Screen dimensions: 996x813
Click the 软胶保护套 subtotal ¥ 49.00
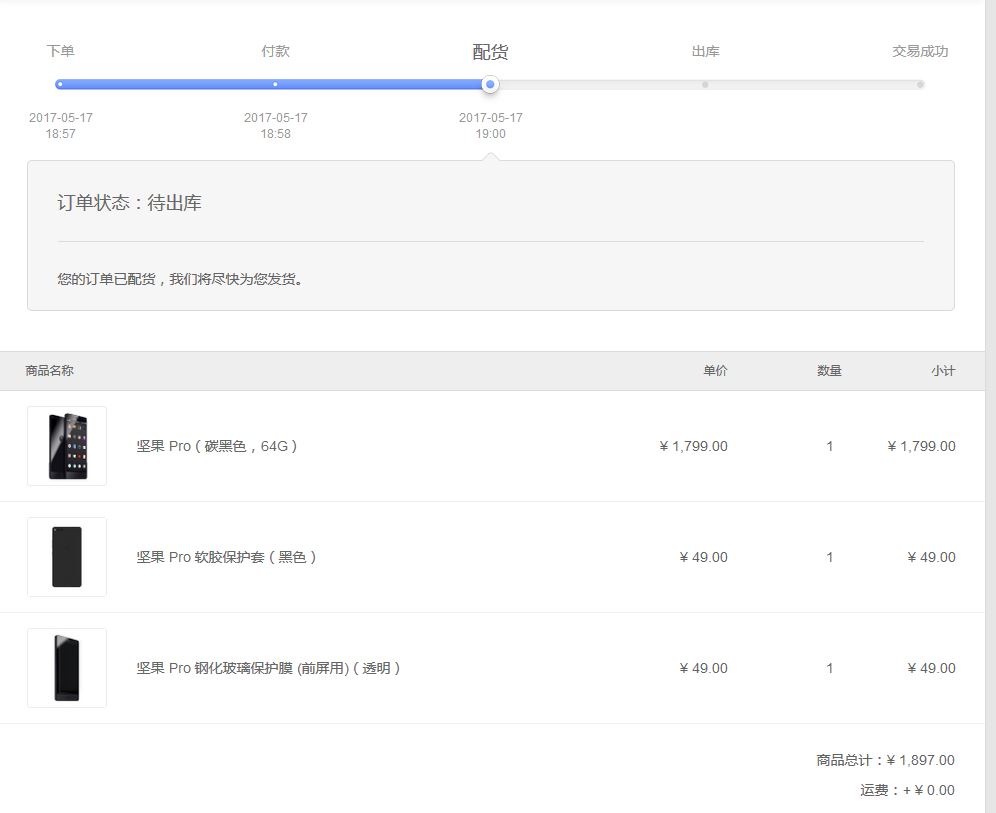[x=931, y=557]
